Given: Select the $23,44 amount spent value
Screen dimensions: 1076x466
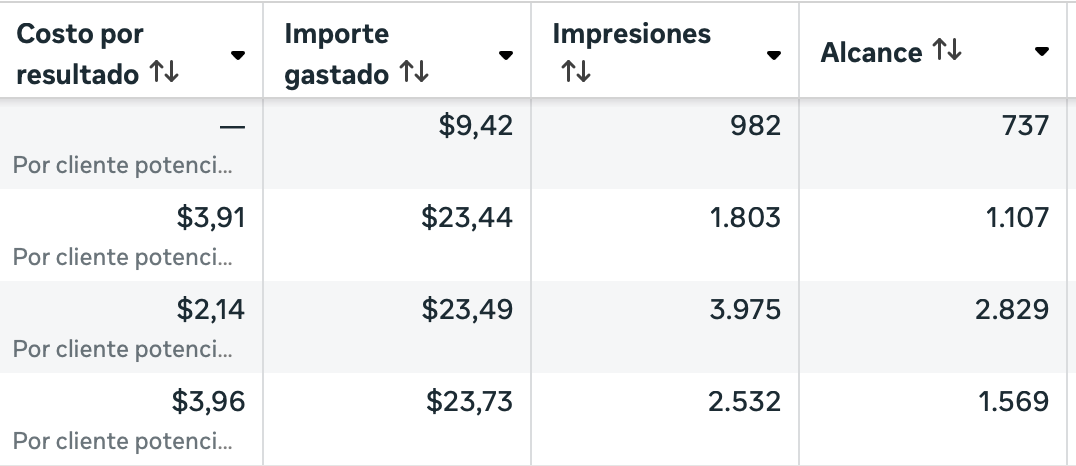Looking at the screenshot, I should tap(467, 217).
